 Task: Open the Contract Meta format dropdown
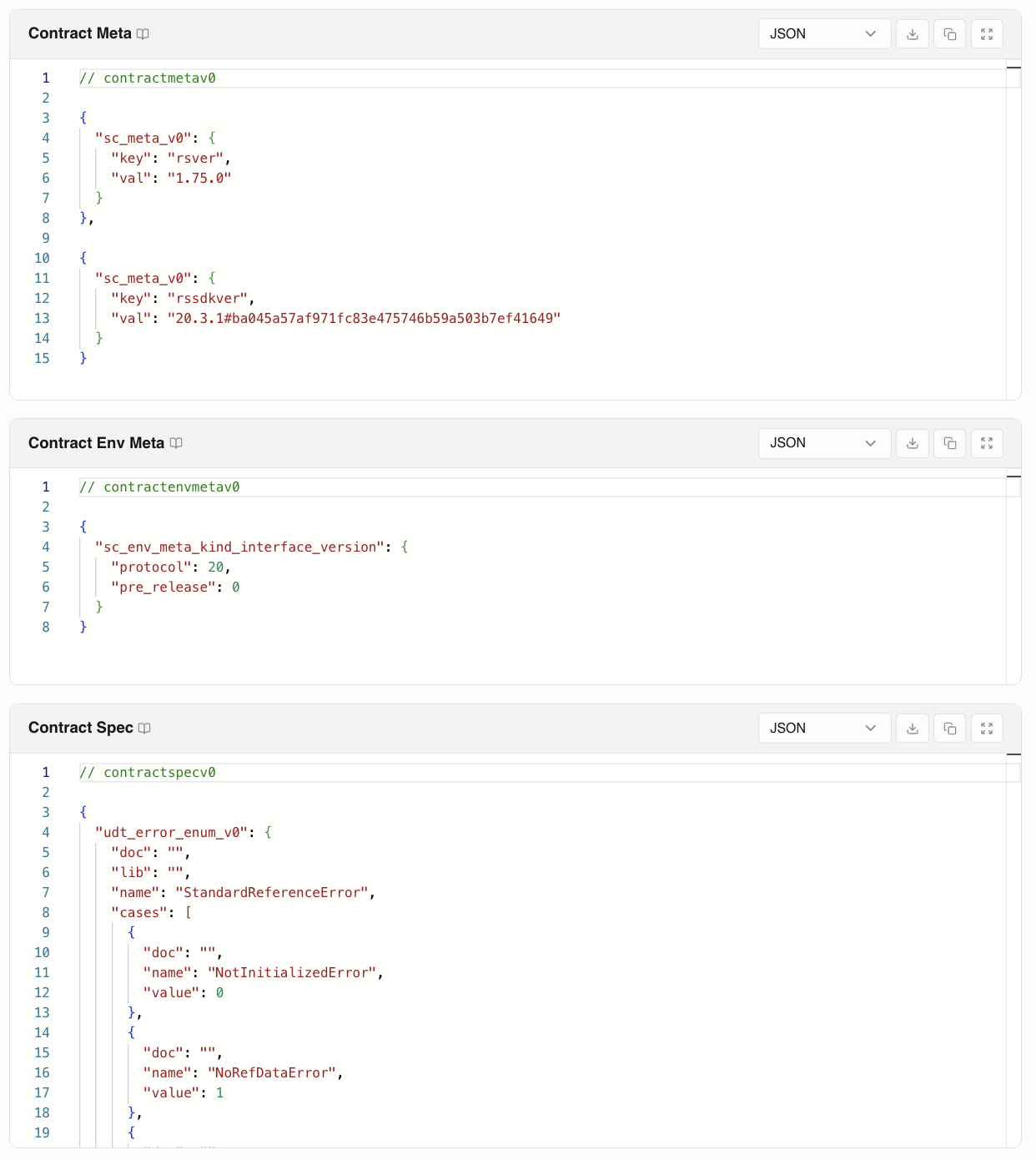(823, 34)
